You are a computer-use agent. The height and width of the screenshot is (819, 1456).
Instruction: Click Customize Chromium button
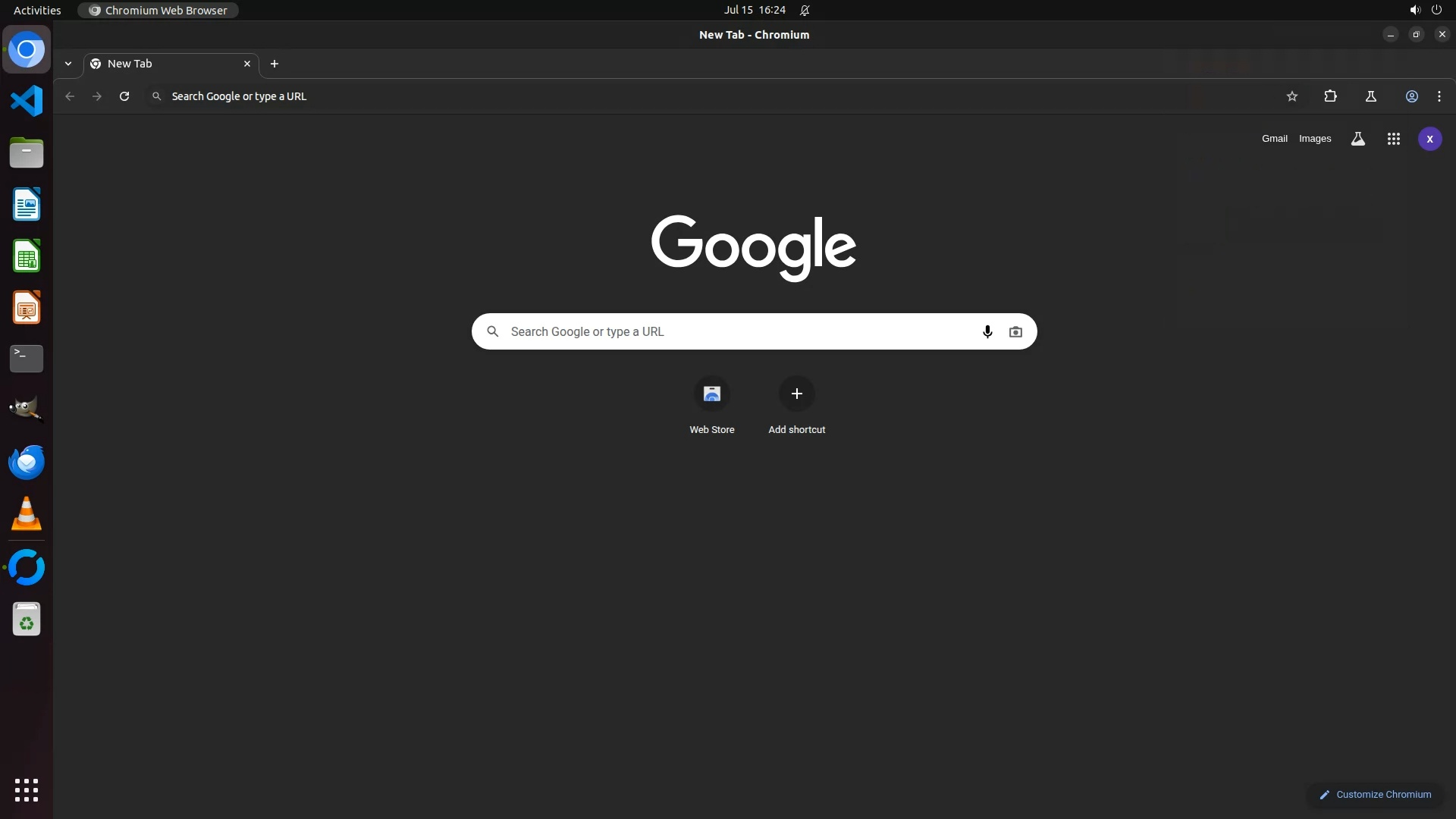tap(1374, 794)
